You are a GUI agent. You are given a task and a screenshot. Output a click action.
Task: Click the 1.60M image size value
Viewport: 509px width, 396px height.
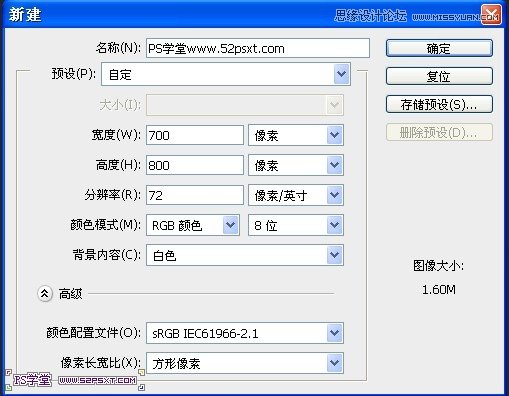(x=439, y=290)
